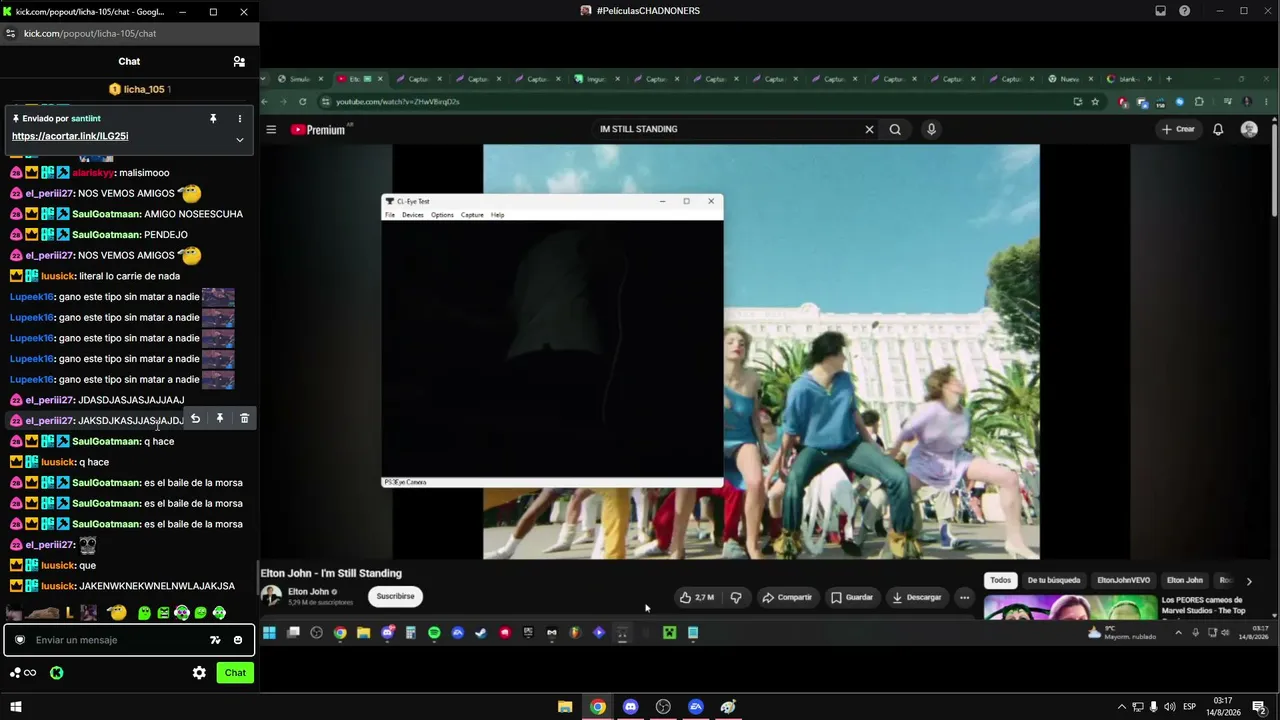1280x720 pixels.
Task: Open the volume control in tray
Action: click(x=1170, y=707)
